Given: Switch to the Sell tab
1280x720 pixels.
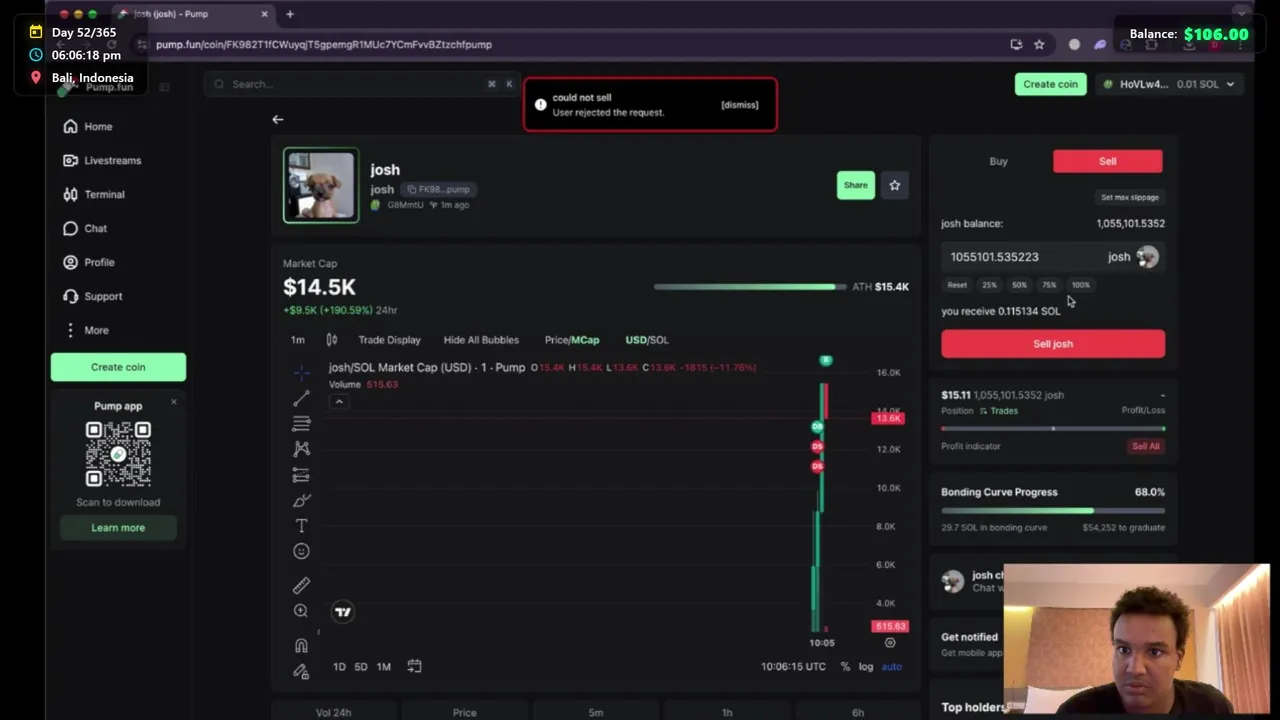Looking at the screenshot, I should (x=1108, y=161).
